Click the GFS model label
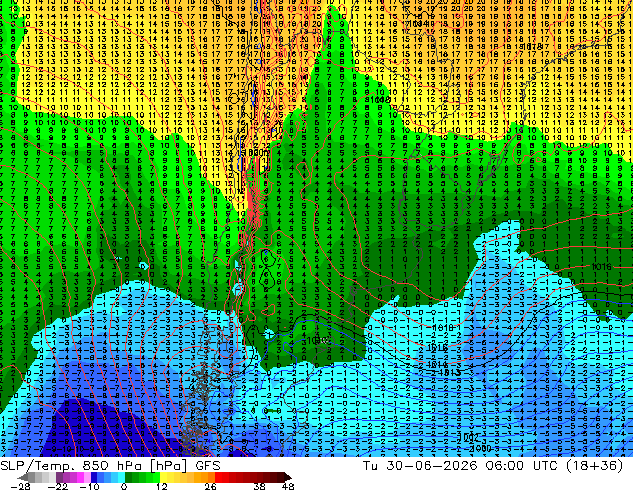 (208, 466)
